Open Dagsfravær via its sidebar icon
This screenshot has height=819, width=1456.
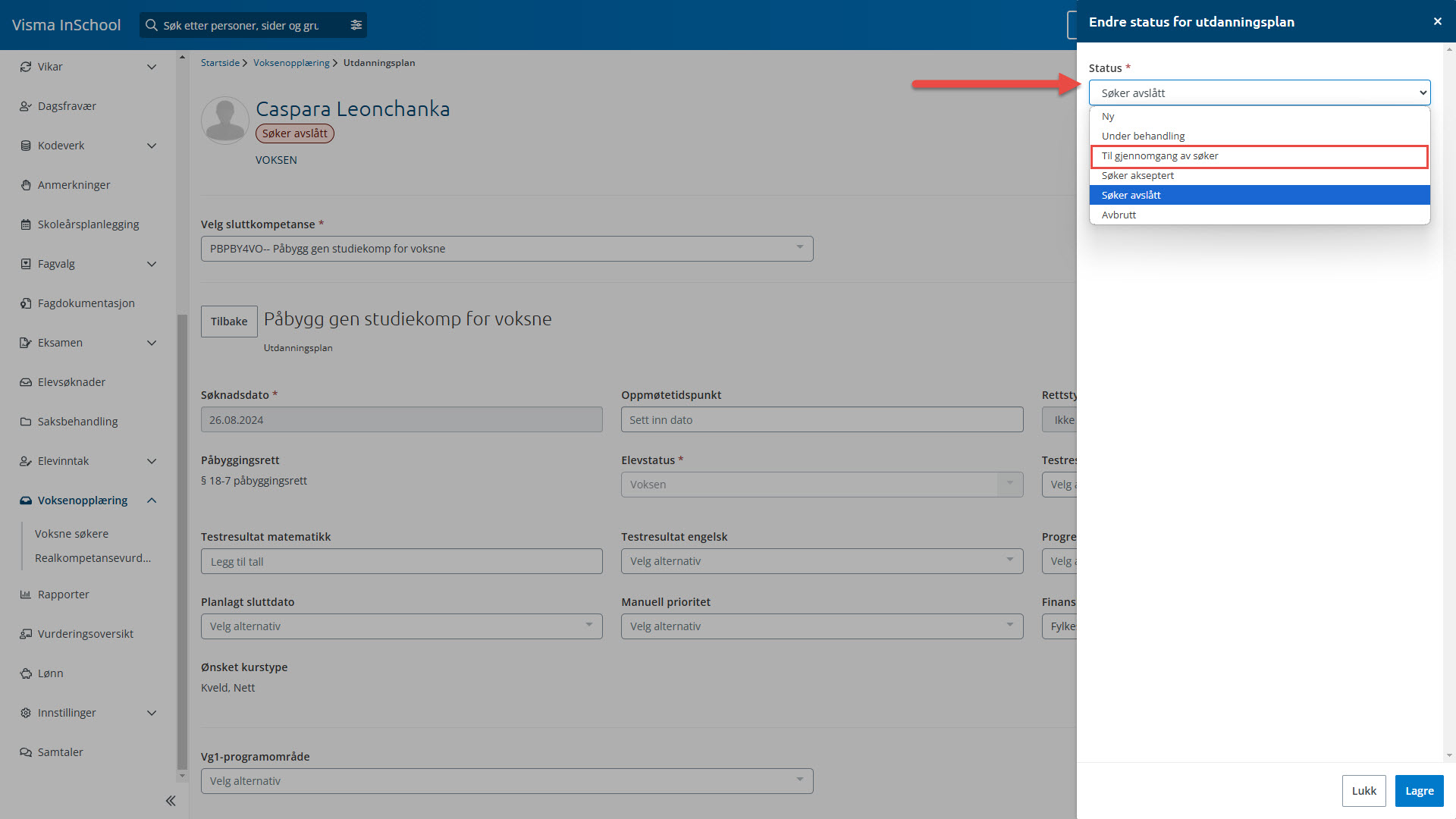tap(26, 106)
